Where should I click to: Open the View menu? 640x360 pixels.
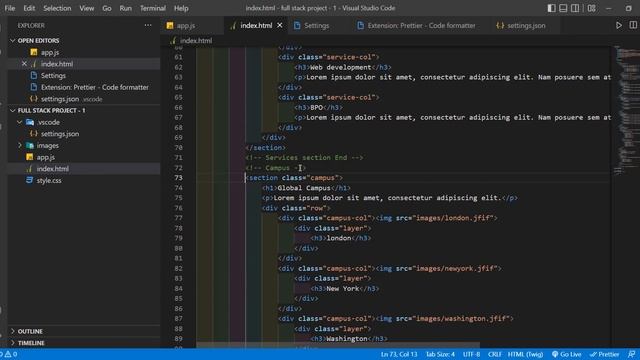(87, 8)
